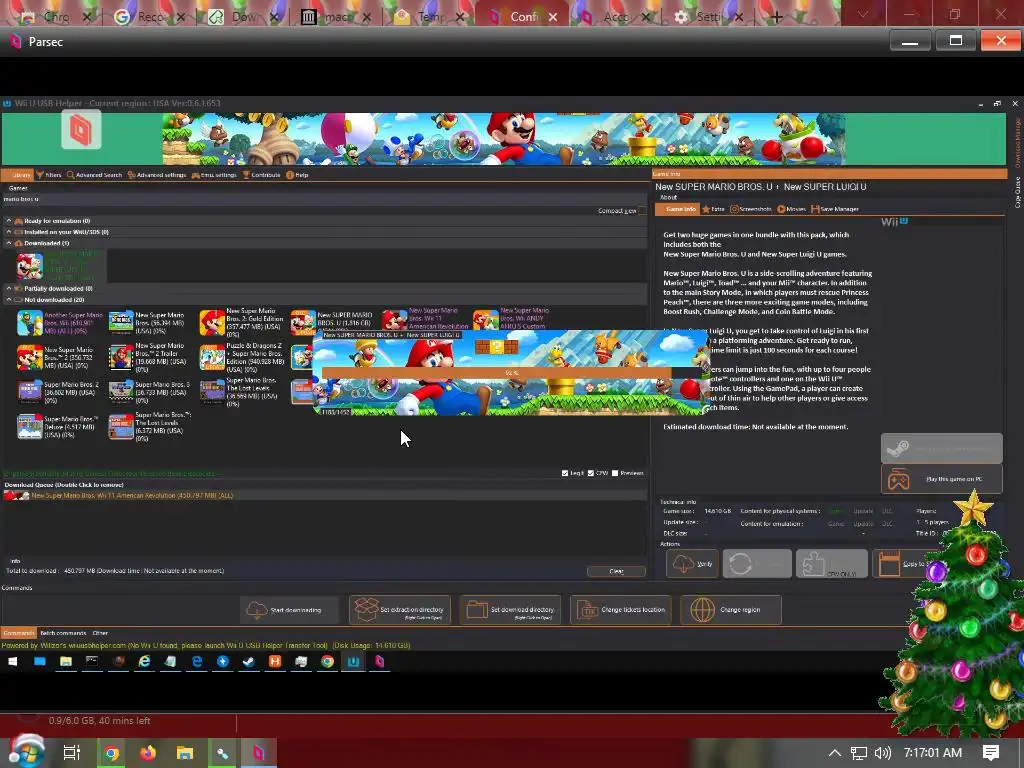Click Play this game on PC
1024x768 pixels.
[942, 479]
